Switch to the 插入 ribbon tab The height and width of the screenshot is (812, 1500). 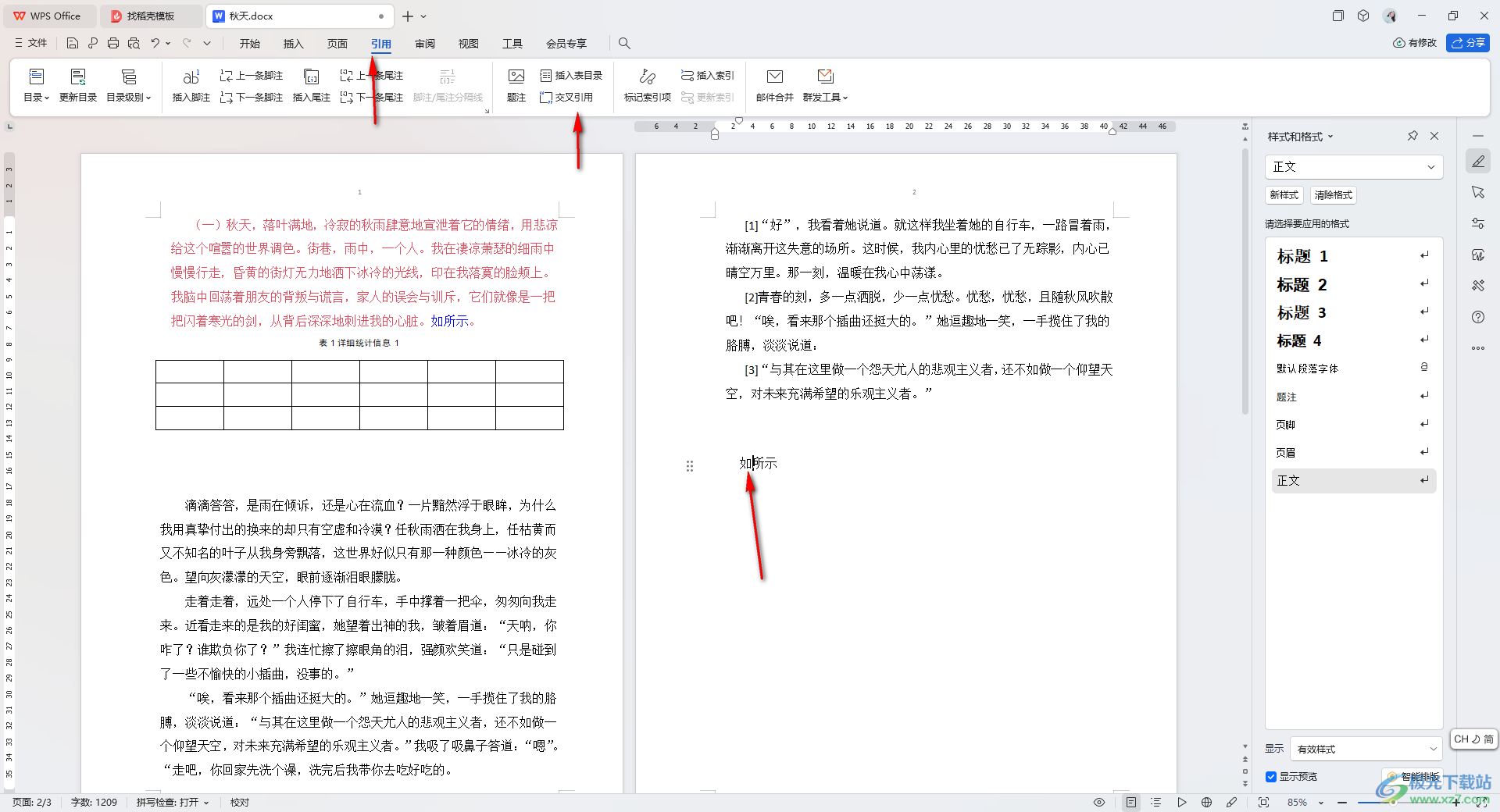tap(294, 44)
